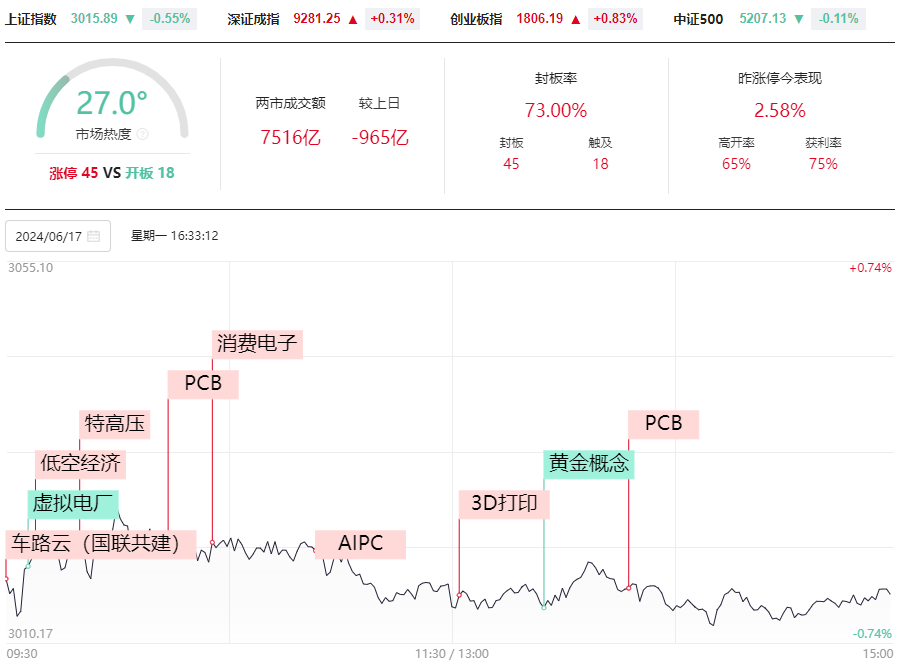The width and height of the screenshot is (901, 671).
Task: Select the 2024/06/17 date input field
Action: [58, 236]
